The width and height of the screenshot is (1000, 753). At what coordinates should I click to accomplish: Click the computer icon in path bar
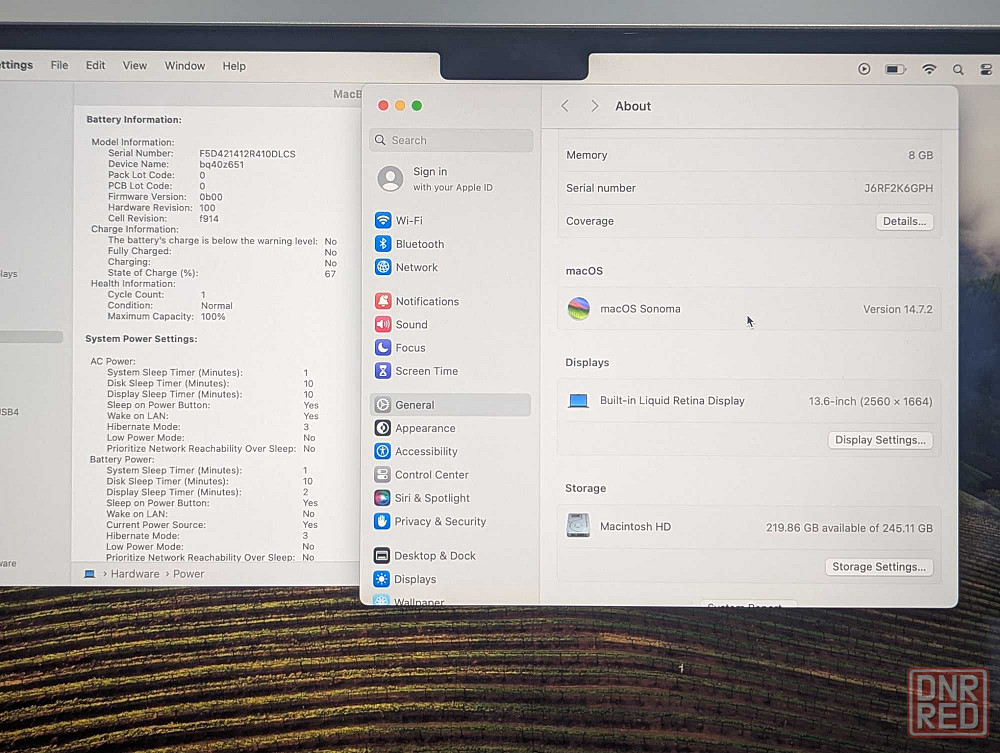point(90,574)
